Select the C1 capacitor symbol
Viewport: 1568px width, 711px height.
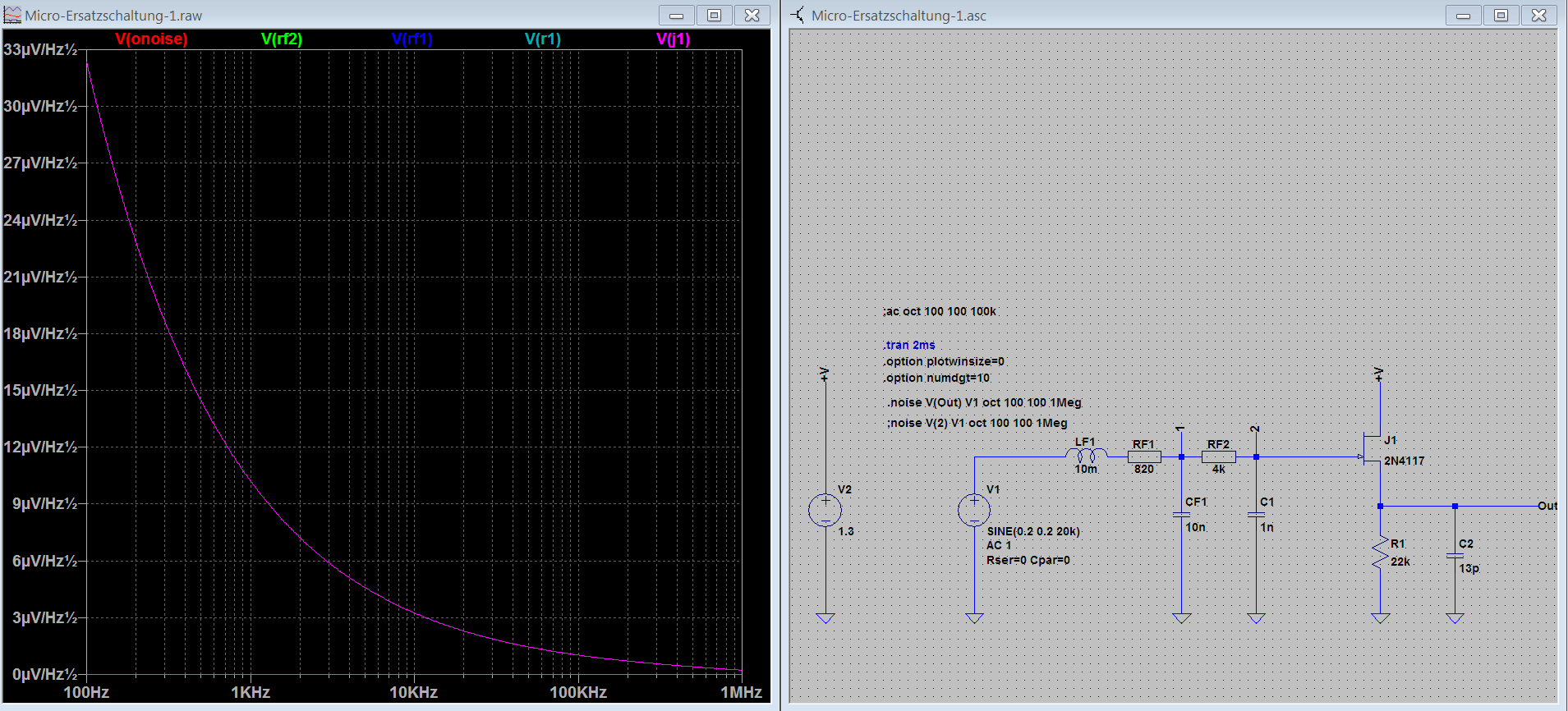coord(1256,515)
